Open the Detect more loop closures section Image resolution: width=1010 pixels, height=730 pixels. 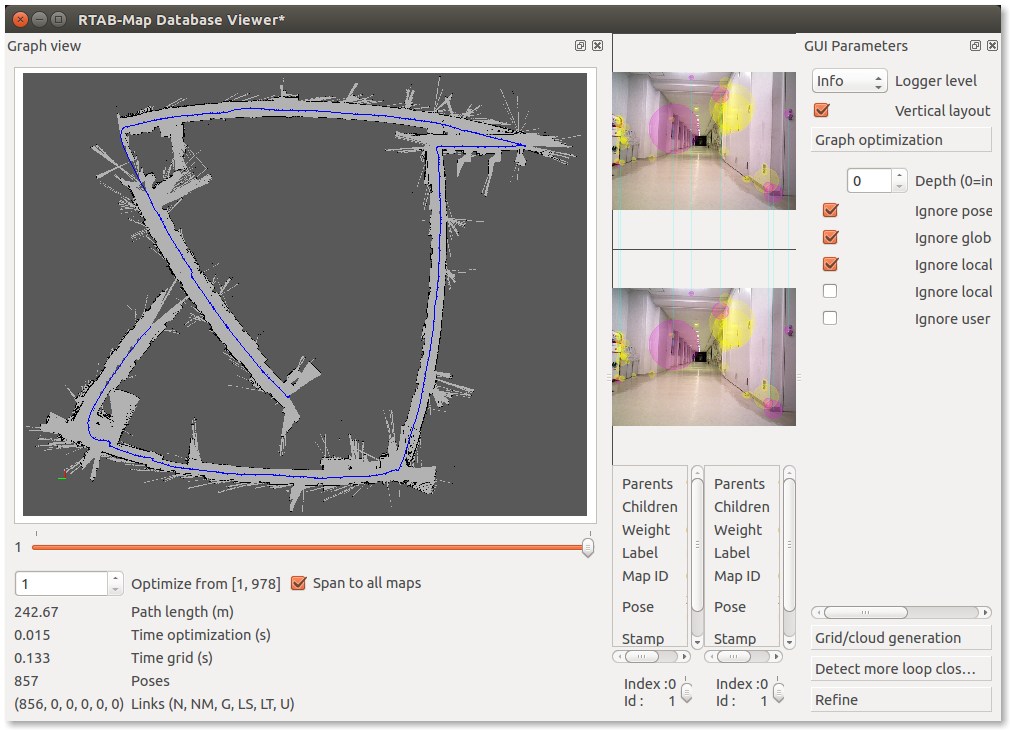point(900,669)
